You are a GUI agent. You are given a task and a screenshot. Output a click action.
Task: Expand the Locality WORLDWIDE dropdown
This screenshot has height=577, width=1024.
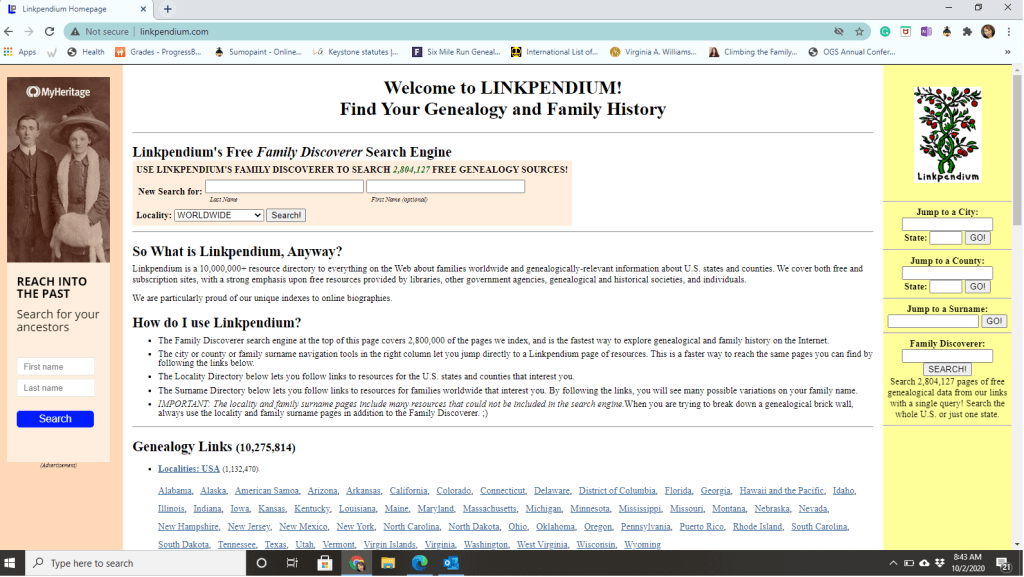coord(218,215)
